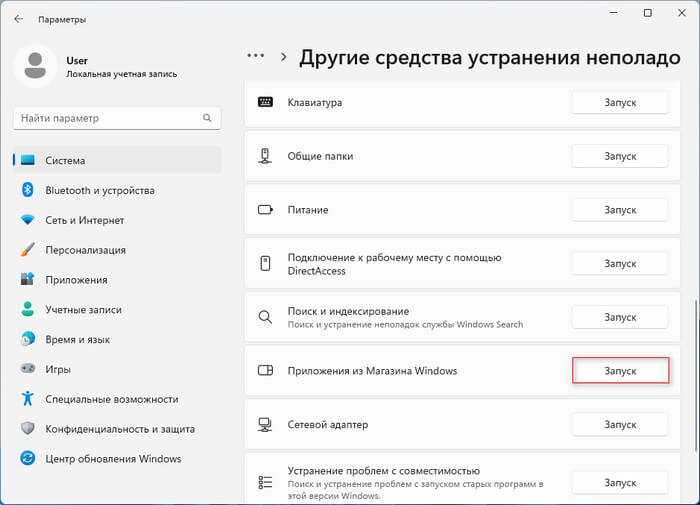Screen dimensions: 700x505
Task: Click the battery icon in the Питание row
Action: pyautogui.click(x=266, y=210)
